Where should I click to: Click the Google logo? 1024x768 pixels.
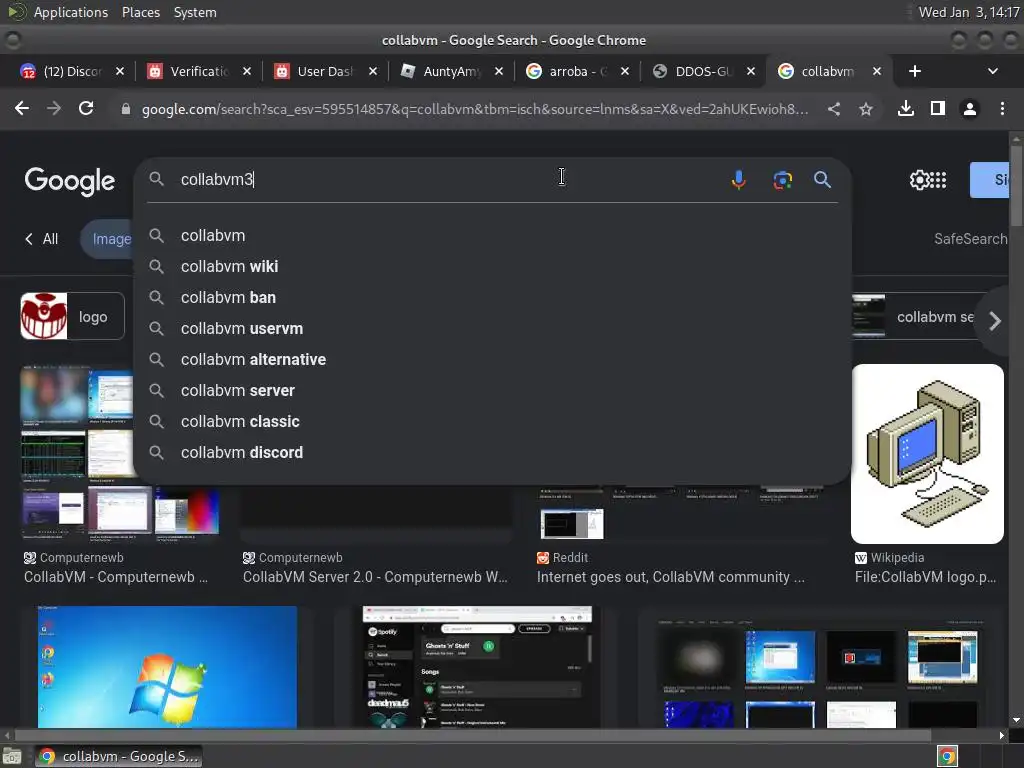point(70,181)
